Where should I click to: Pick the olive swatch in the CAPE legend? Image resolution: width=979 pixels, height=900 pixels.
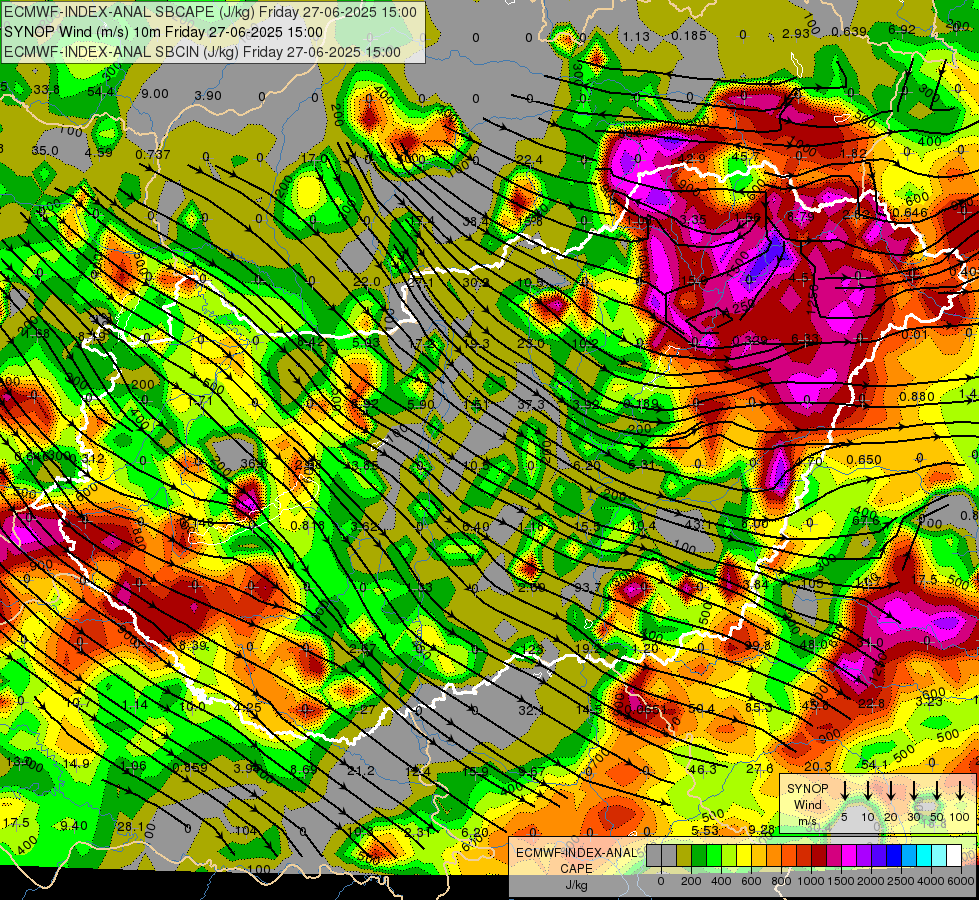click(x=684, y=856)
